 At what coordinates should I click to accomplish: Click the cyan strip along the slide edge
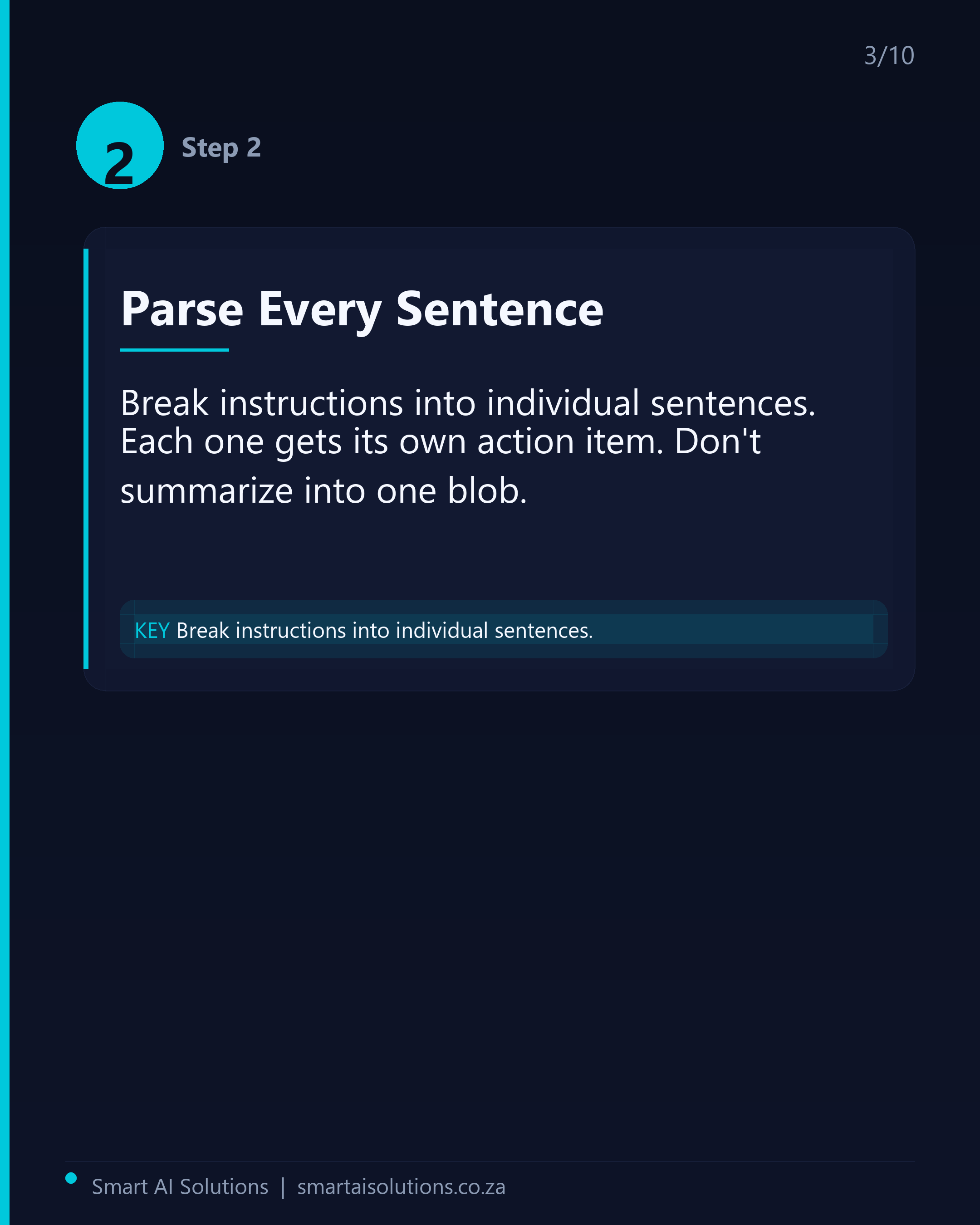pos(5,612)
